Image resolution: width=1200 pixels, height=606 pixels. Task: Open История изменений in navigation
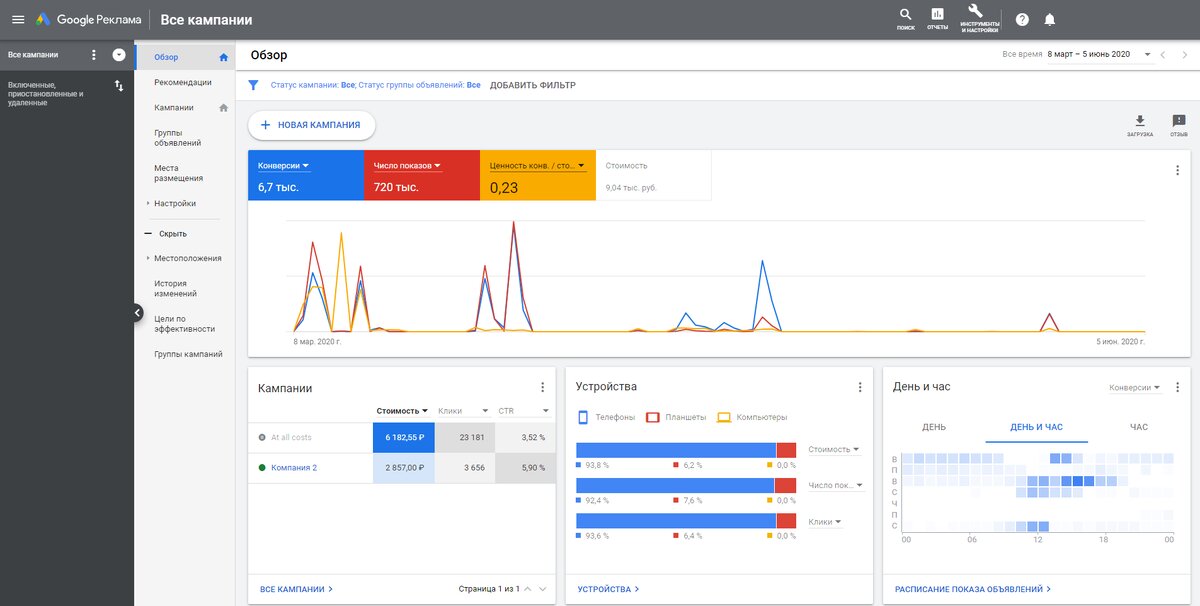[175, 288]
